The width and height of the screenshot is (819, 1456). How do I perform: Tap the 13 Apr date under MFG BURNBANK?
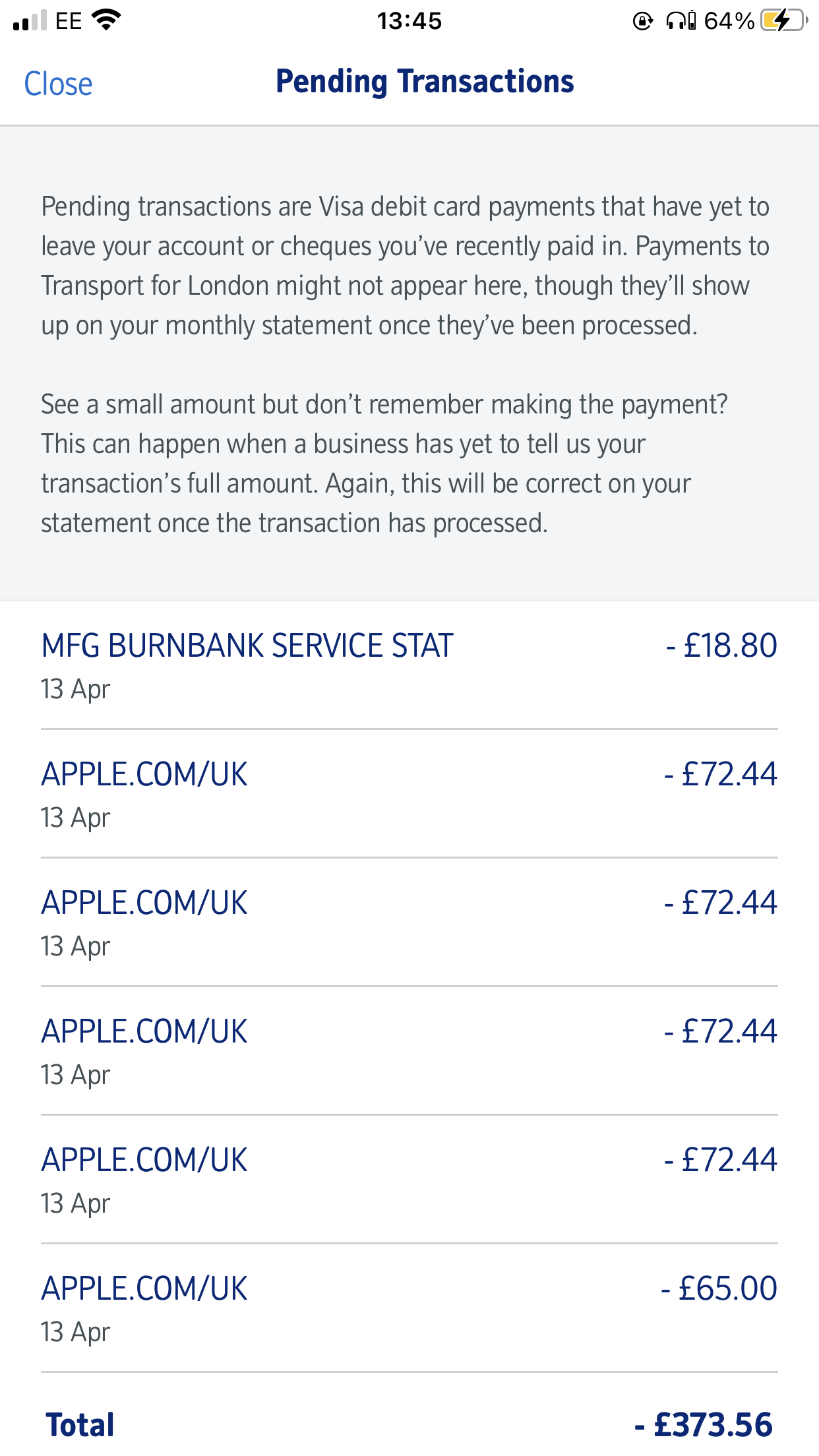point(75,689)
